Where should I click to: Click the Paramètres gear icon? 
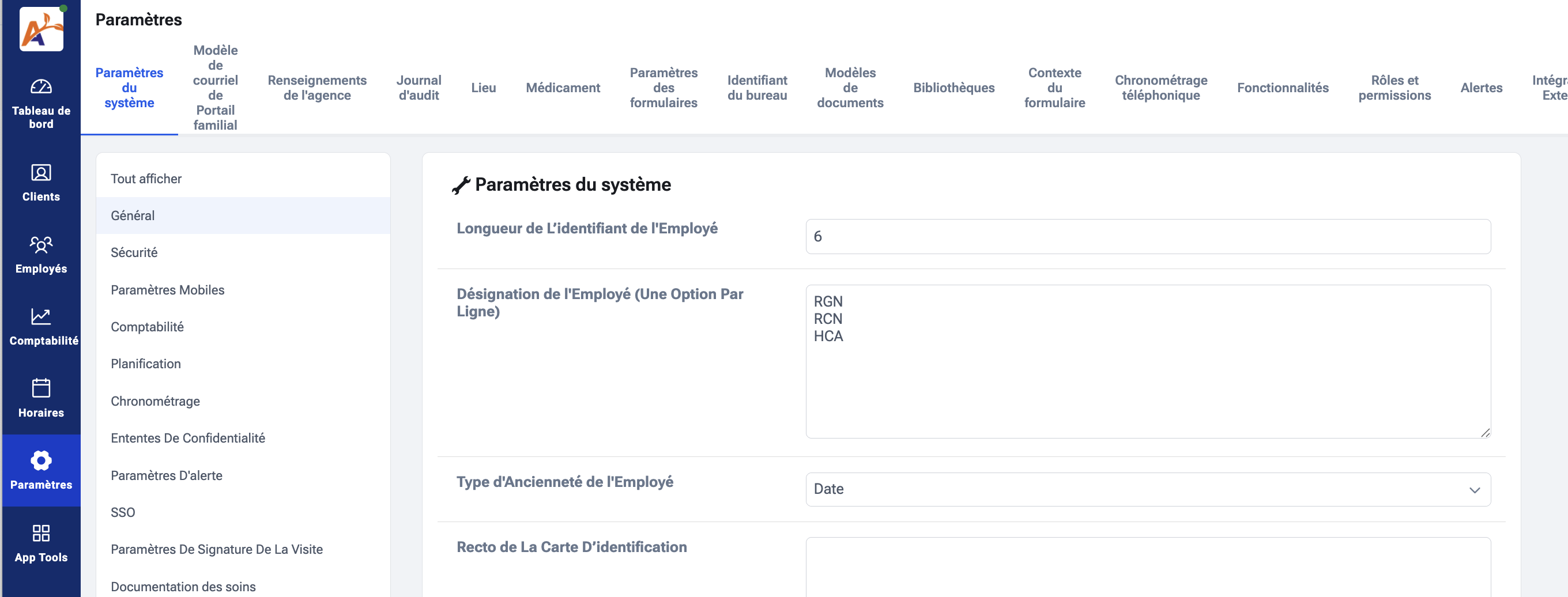[x=41, y=460]
